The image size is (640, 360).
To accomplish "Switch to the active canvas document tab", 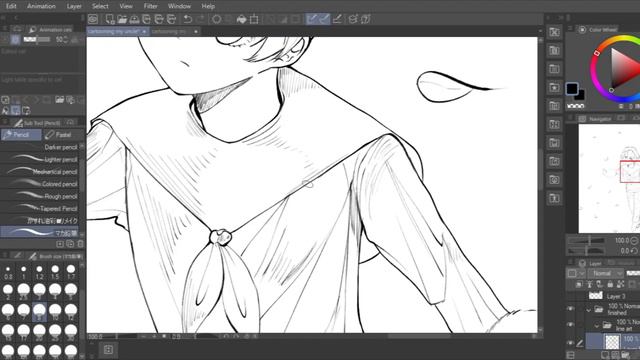I will coord(117,31).
